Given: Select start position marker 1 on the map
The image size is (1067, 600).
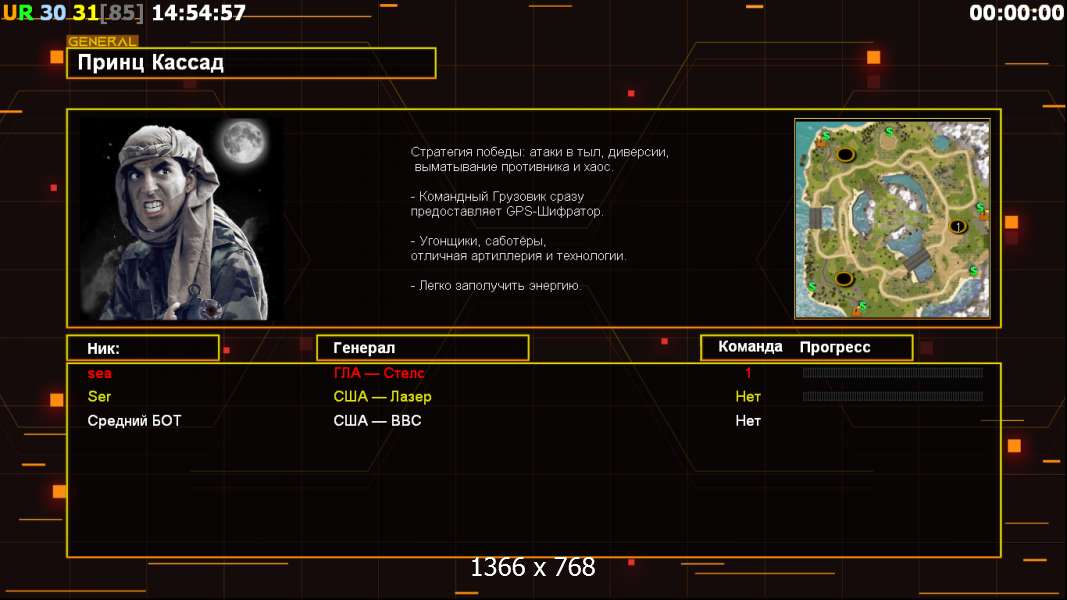Looking at the screenshot, I should pyautogui.click(x=957, y=227).
